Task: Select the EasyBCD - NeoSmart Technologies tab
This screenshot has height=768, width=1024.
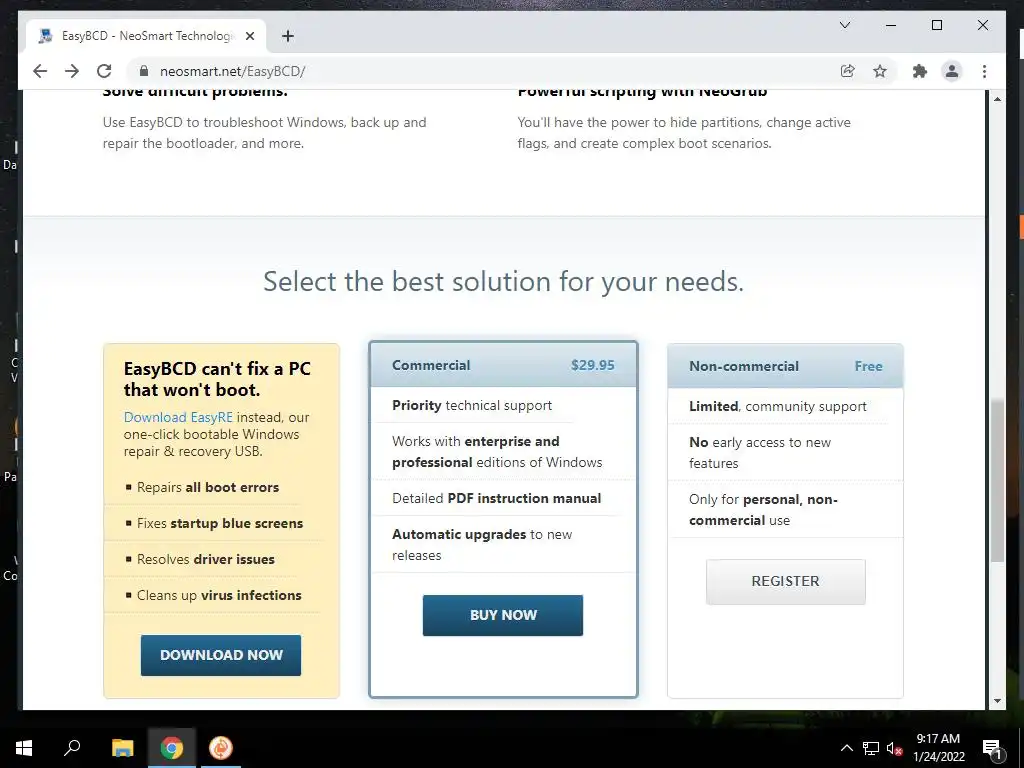Action: [146, 36]
